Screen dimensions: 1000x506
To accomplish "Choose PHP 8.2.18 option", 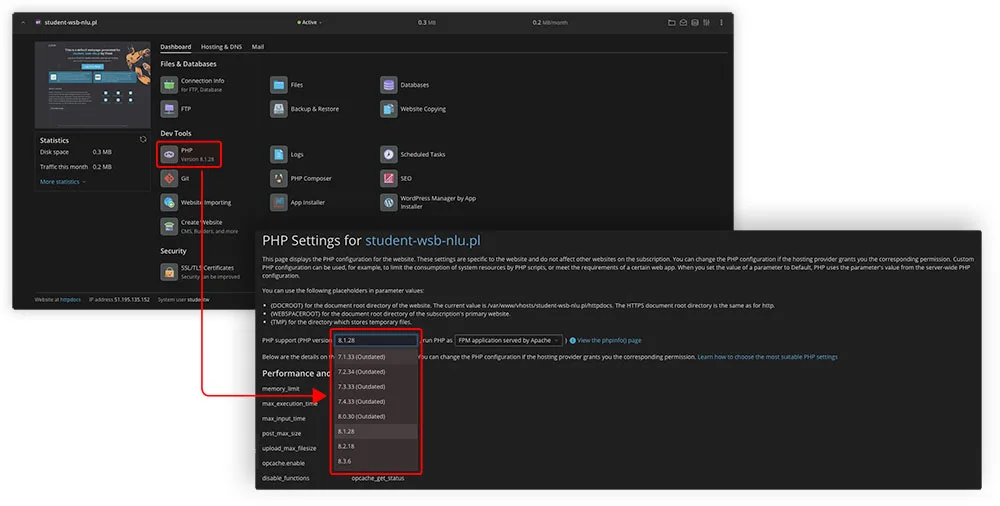I will point(376,446).
